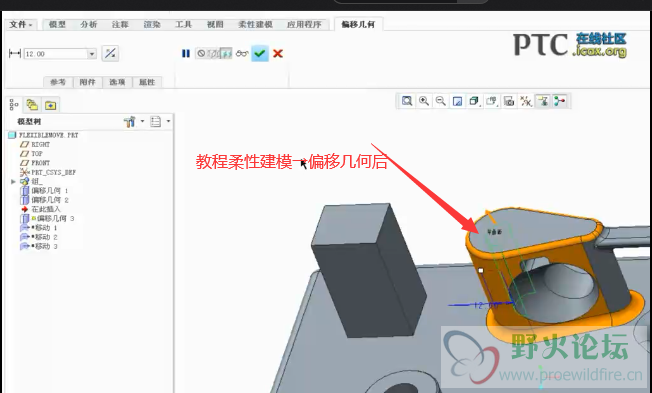Open the display style cube icon

click(474, 101)
